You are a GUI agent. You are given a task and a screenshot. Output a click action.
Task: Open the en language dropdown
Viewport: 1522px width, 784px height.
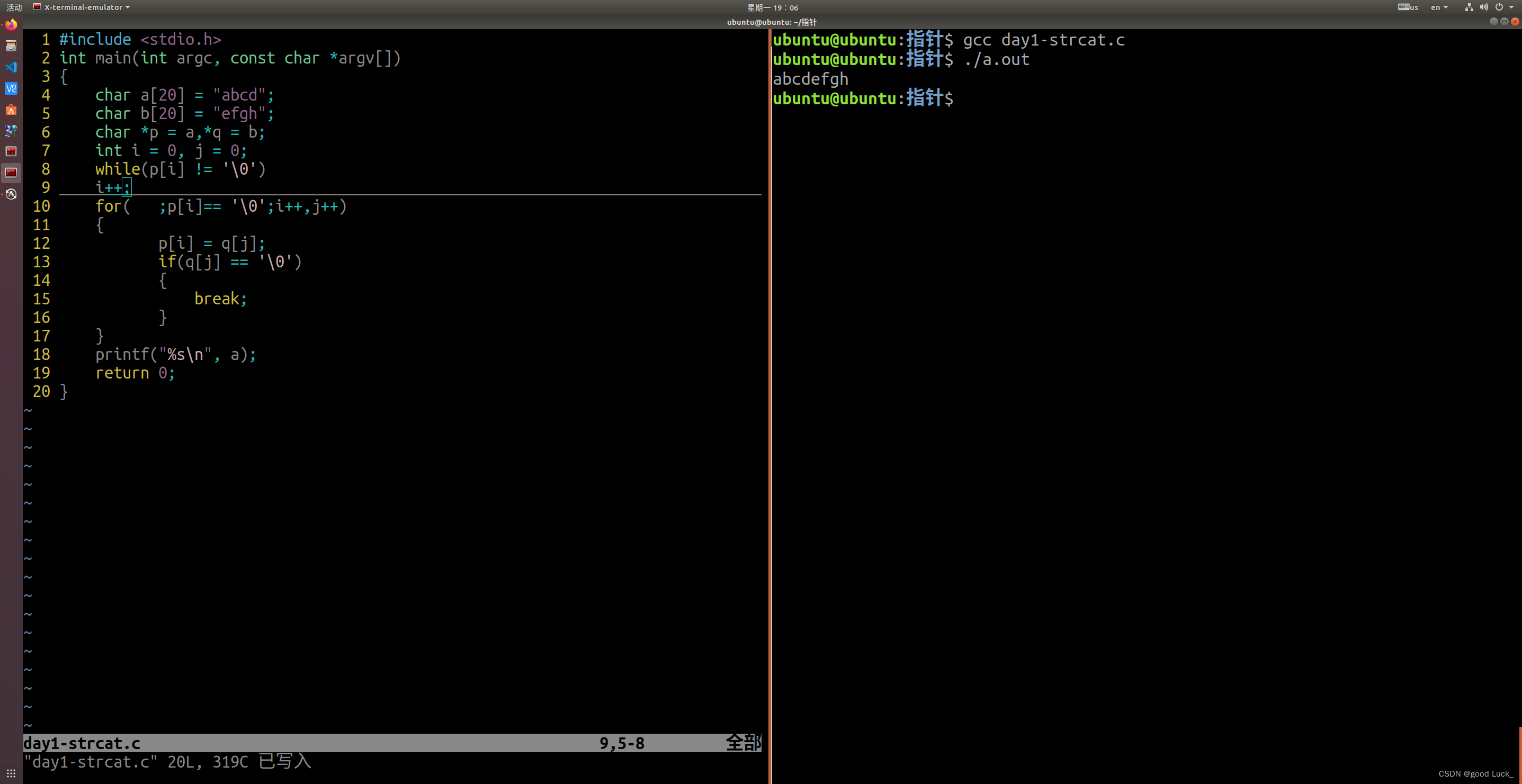coord(1439,7)
